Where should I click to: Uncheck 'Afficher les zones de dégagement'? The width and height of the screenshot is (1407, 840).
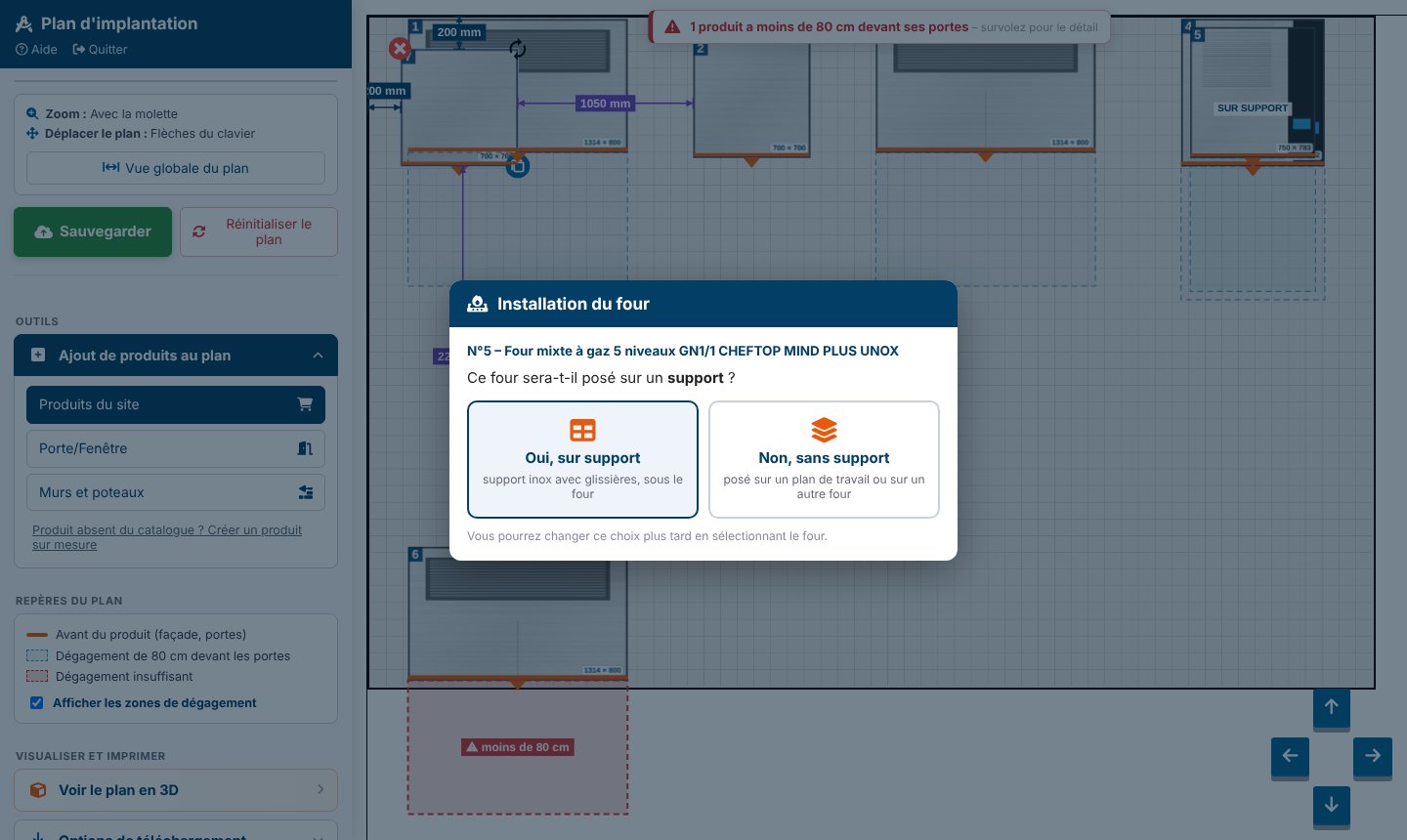37,703
